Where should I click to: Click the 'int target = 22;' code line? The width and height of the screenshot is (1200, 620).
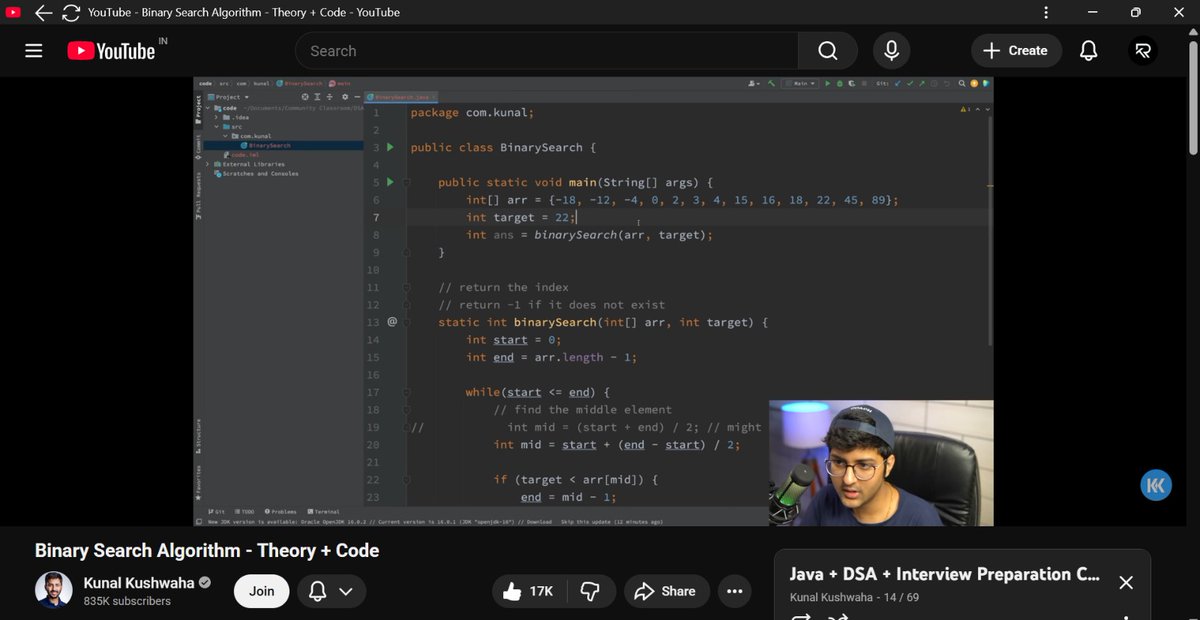[521, 217]
